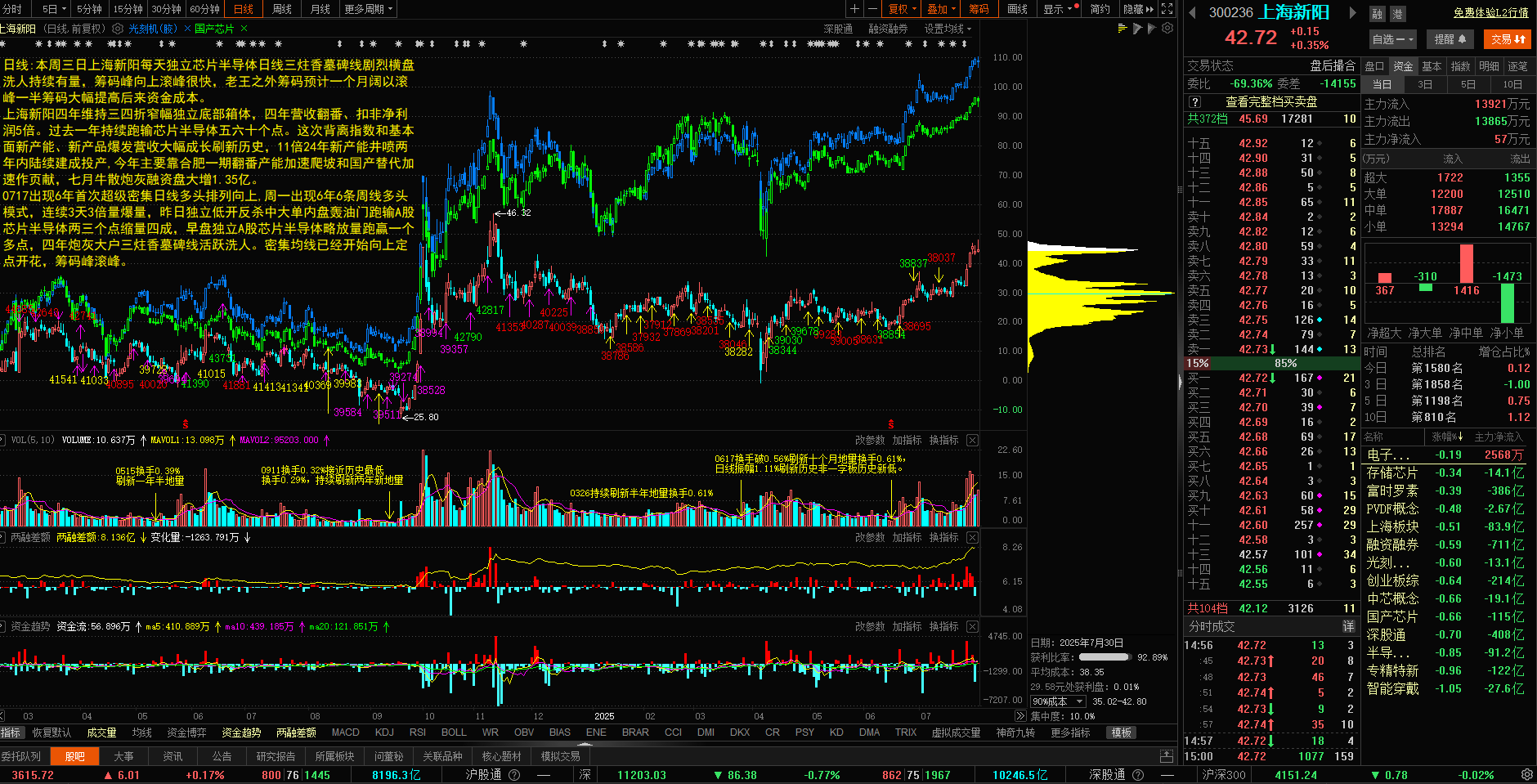Close the 资金趋势 indicator panel
The image size is (1537, 784).
tap(972, 626)
